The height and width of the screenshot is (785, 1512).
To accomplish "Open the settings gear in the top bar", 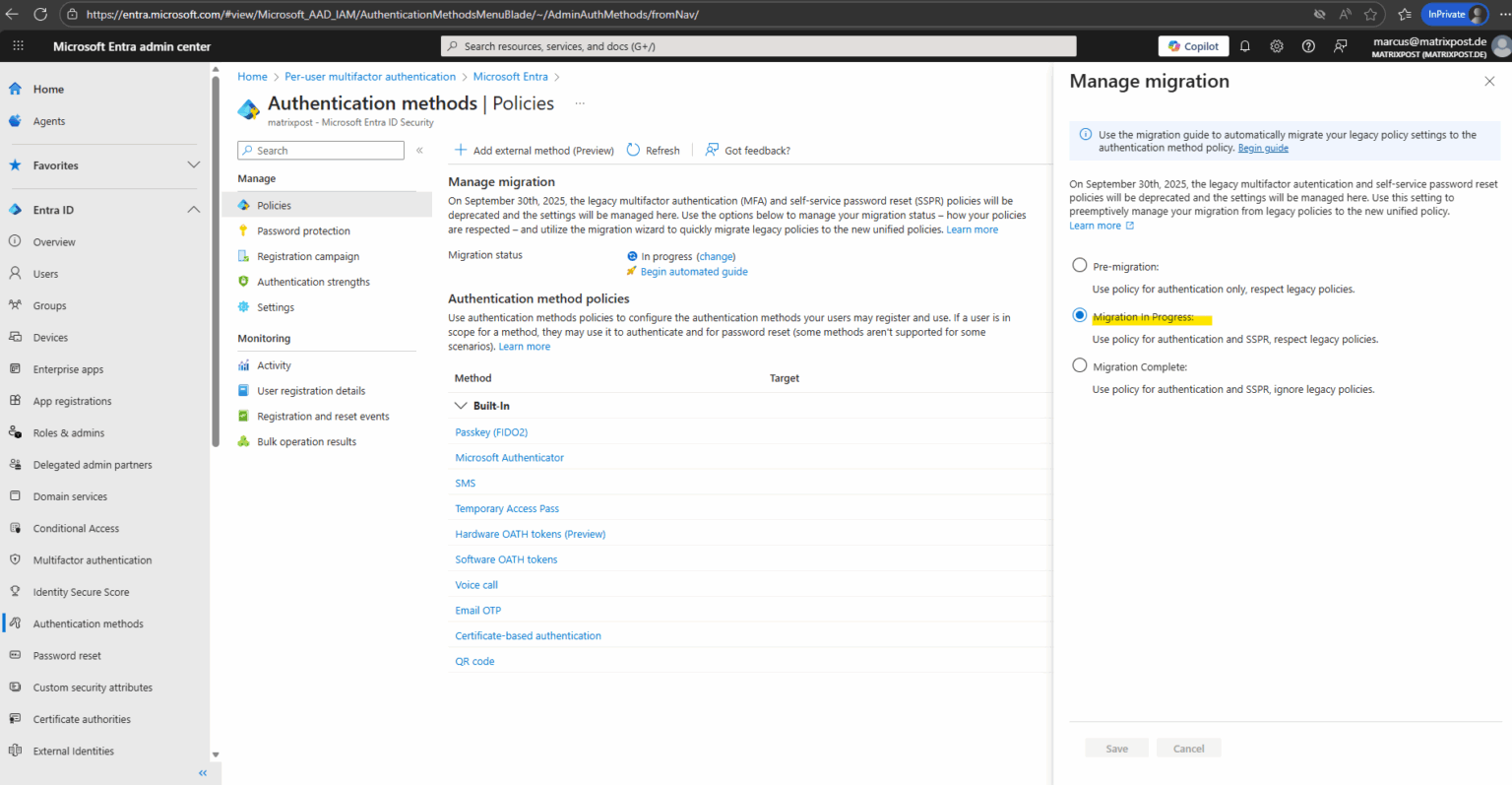I will [1277, 45].
